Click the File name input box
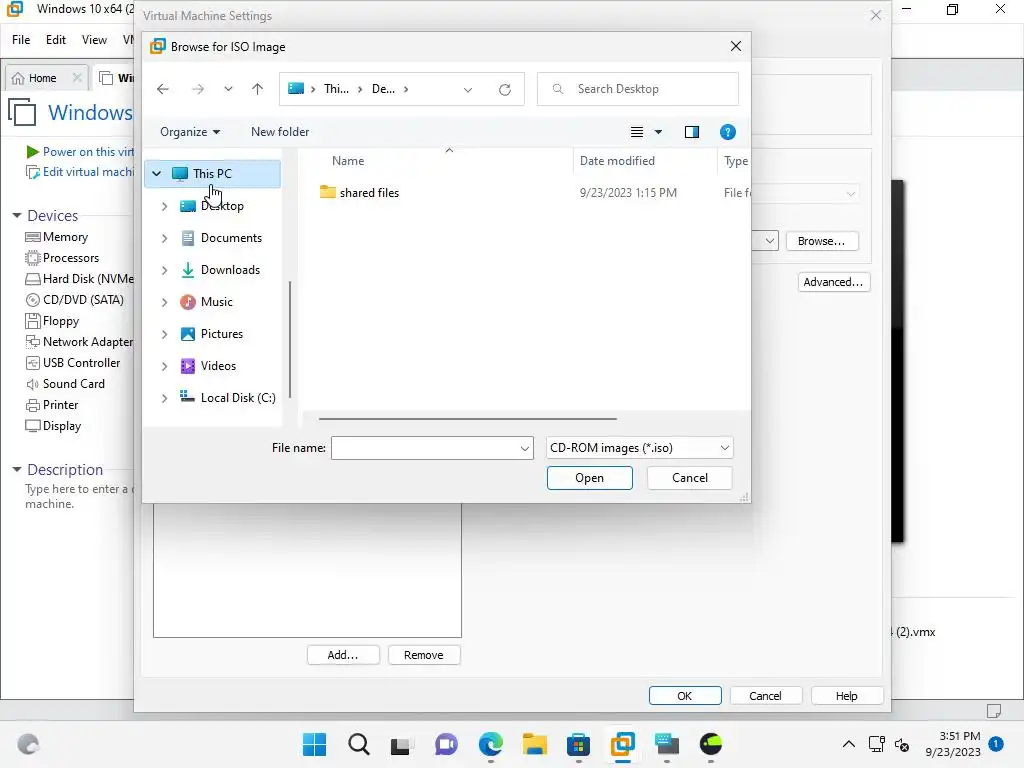1024x768 pixels. click(425, 448)
